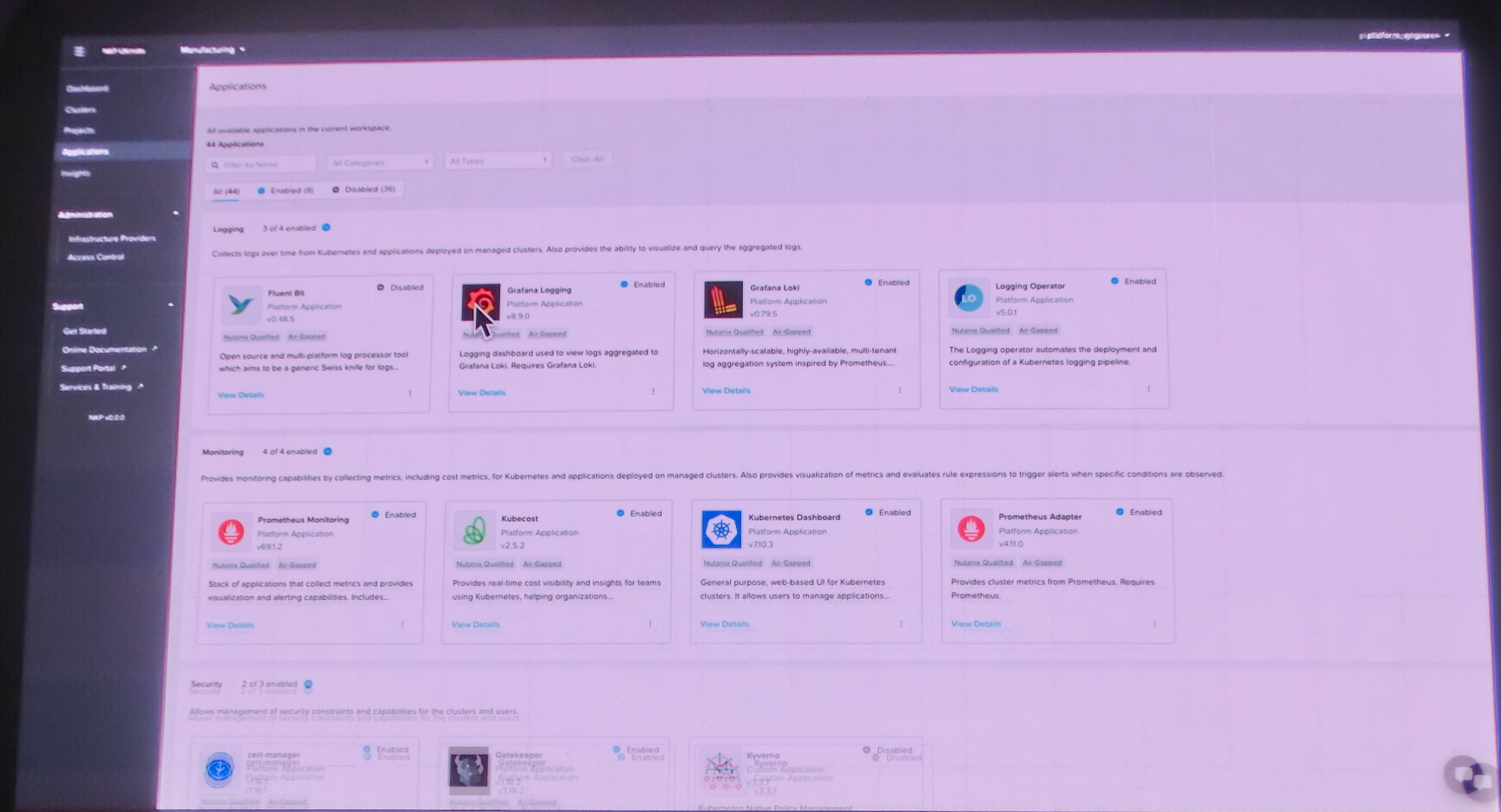Open the Prometheus Adapter card options menu
1501x812 pixels.
click(x=1154, y=623)
